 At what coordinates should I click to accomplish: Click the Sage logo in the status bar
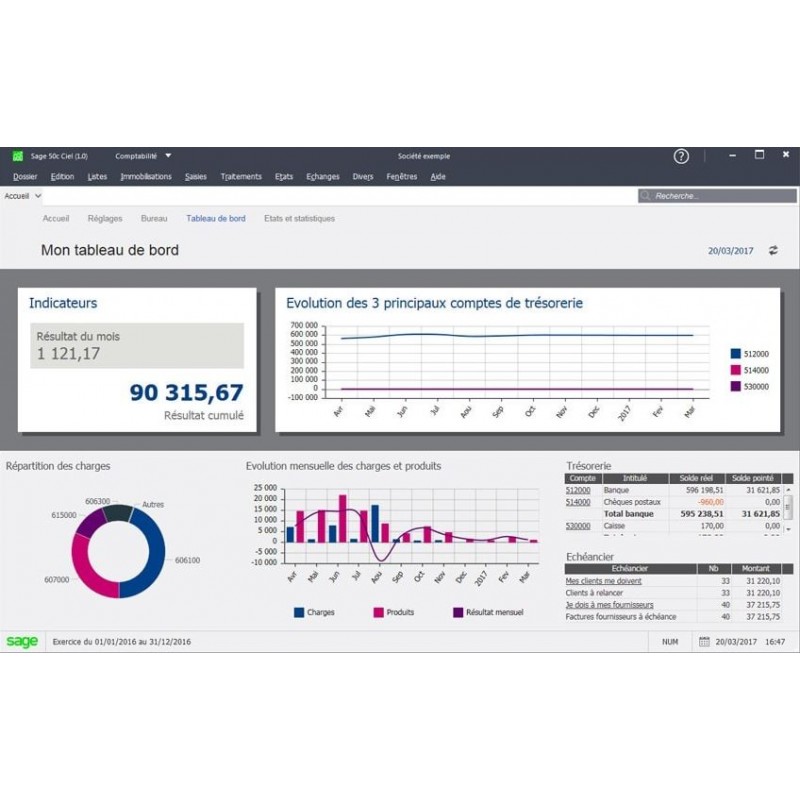click(x=24, y=640)
